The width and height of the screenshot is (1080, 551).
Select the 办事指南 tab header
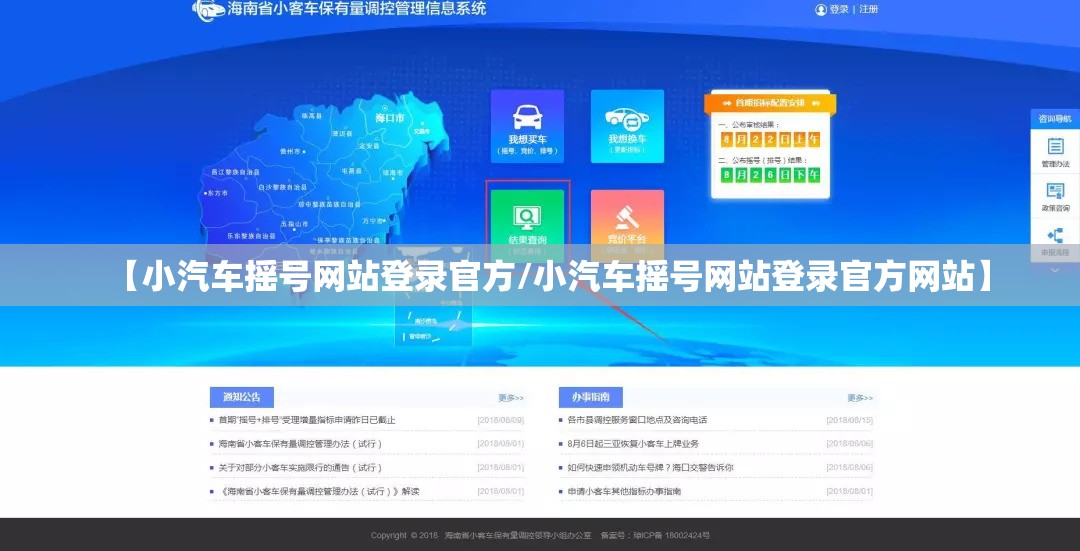point(590,397)
